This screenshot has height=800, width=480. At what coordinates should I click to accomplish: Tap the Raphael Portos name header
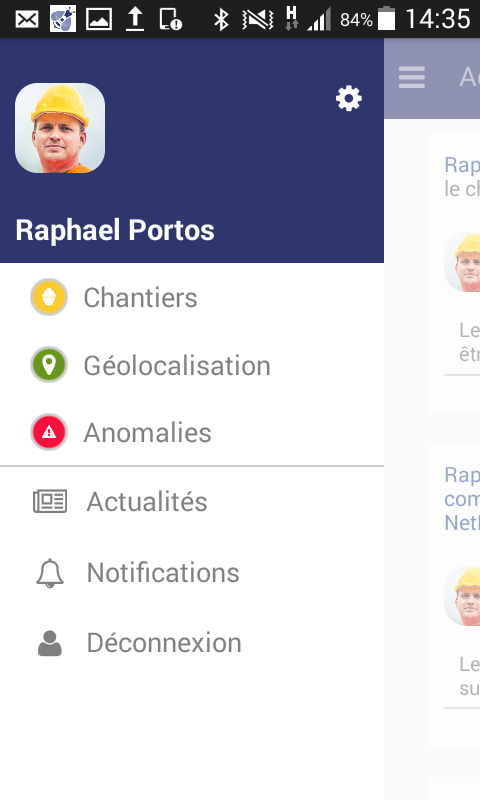[x=115, y=230]
